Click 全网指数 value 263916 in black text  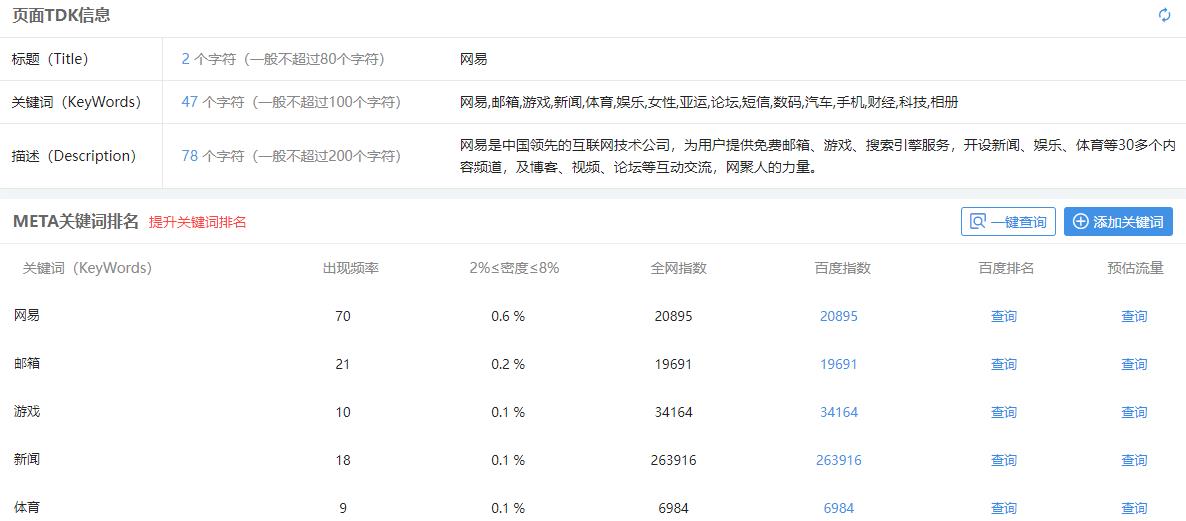click(x=673, y=460)
